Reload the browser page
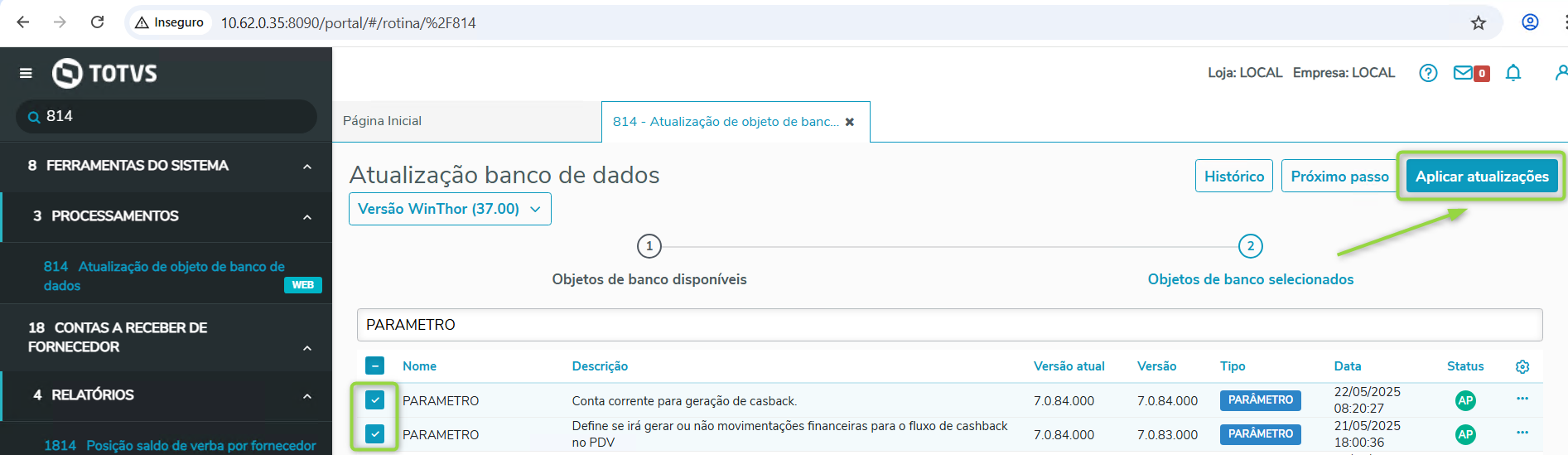This screenshot has width=1568, height=455. [x=97, y=22]
